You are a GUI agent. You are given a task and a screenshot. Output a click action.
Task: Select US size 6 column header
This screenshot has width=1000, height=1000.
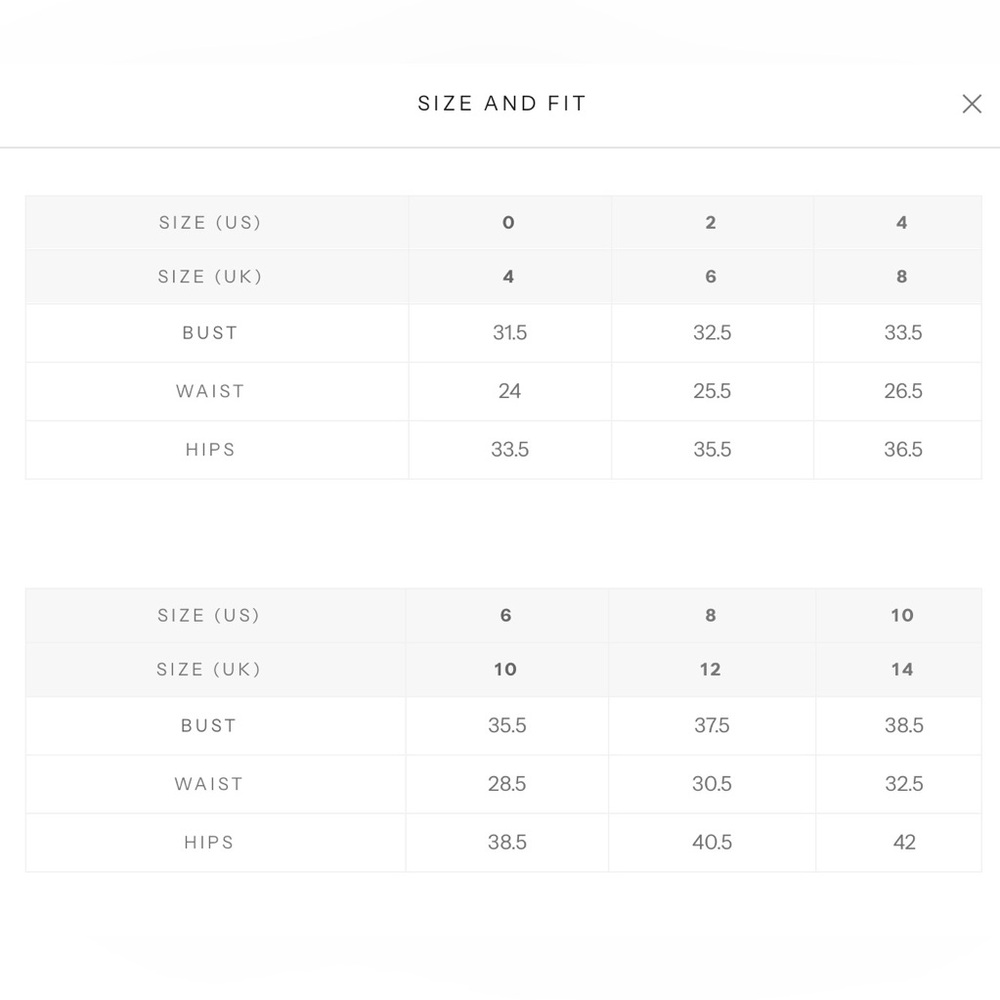point(506,615)
